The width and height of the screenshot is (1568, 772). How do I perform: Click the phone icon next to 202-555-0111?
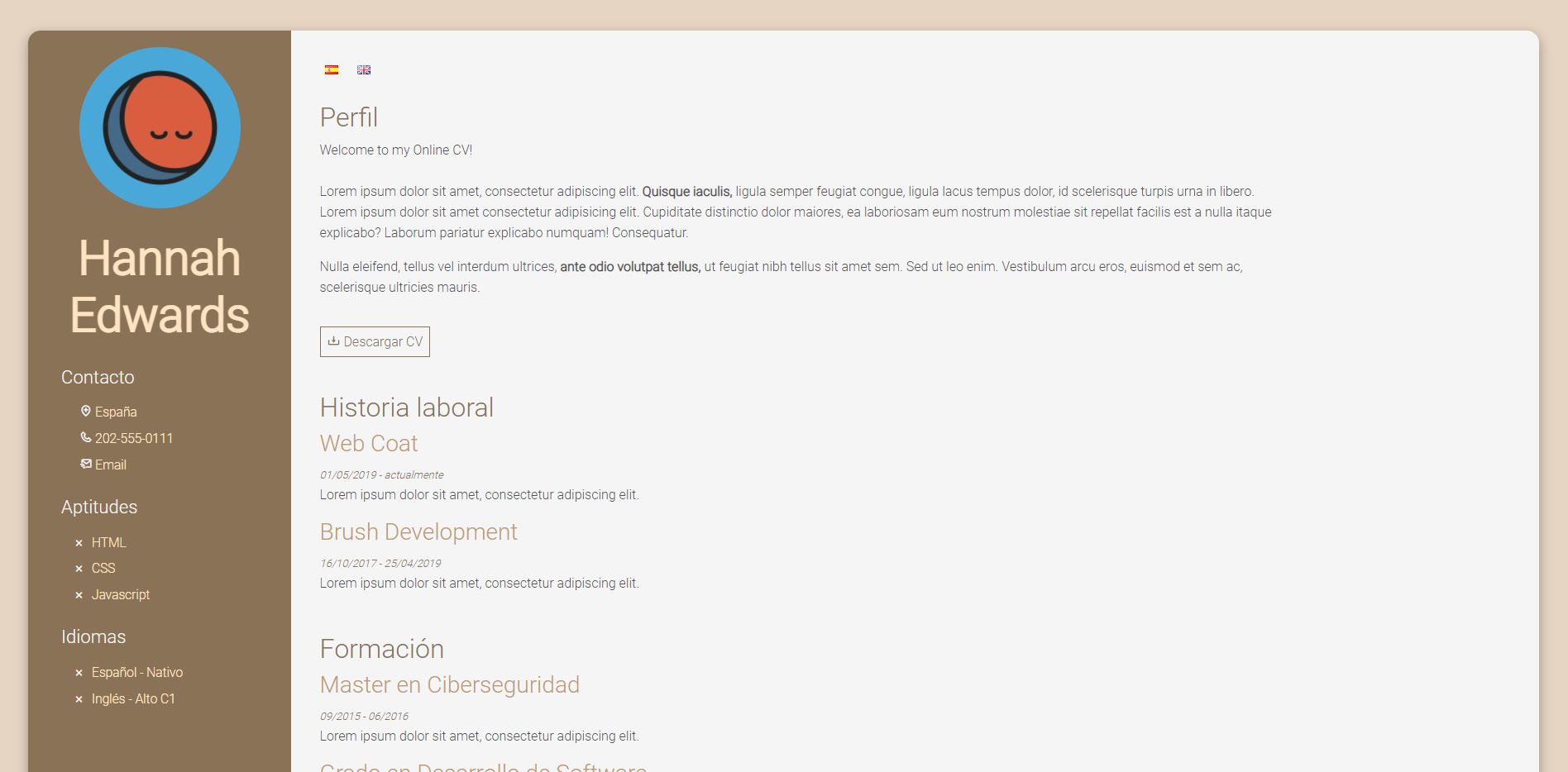[86, 437]
